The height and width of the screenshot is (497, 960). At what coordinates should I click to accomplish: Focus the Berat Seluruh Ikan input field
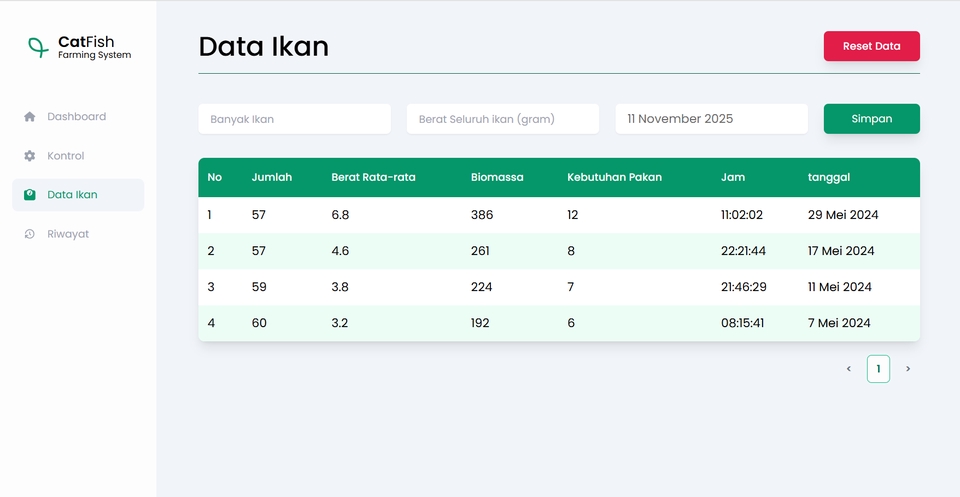click(502, 119)
